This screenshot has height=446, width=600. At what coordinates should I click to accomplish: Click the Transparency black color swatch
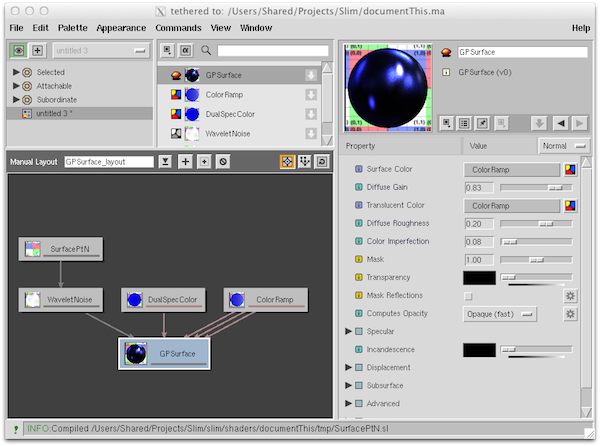480,278
